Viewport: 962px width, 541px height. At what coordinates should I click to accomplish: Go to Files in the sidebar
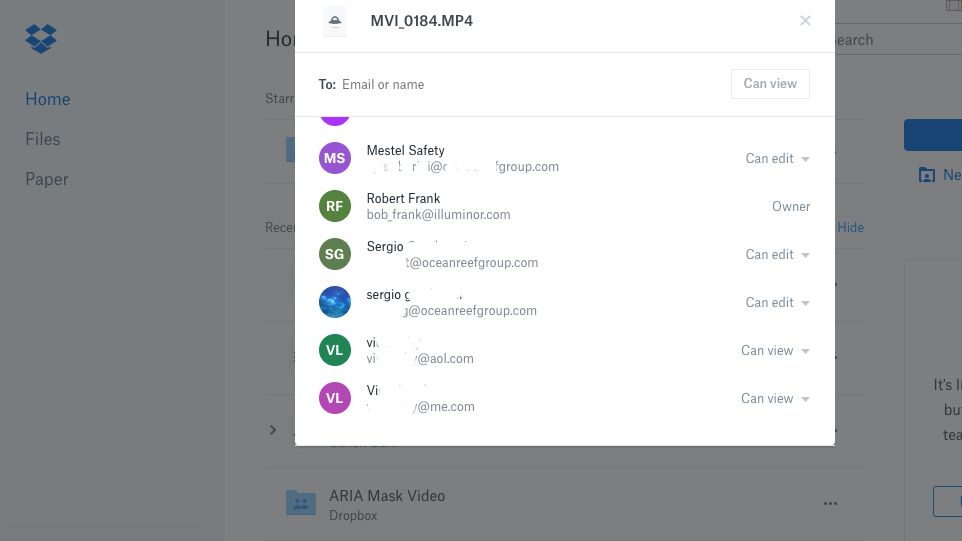pos(43,139)
